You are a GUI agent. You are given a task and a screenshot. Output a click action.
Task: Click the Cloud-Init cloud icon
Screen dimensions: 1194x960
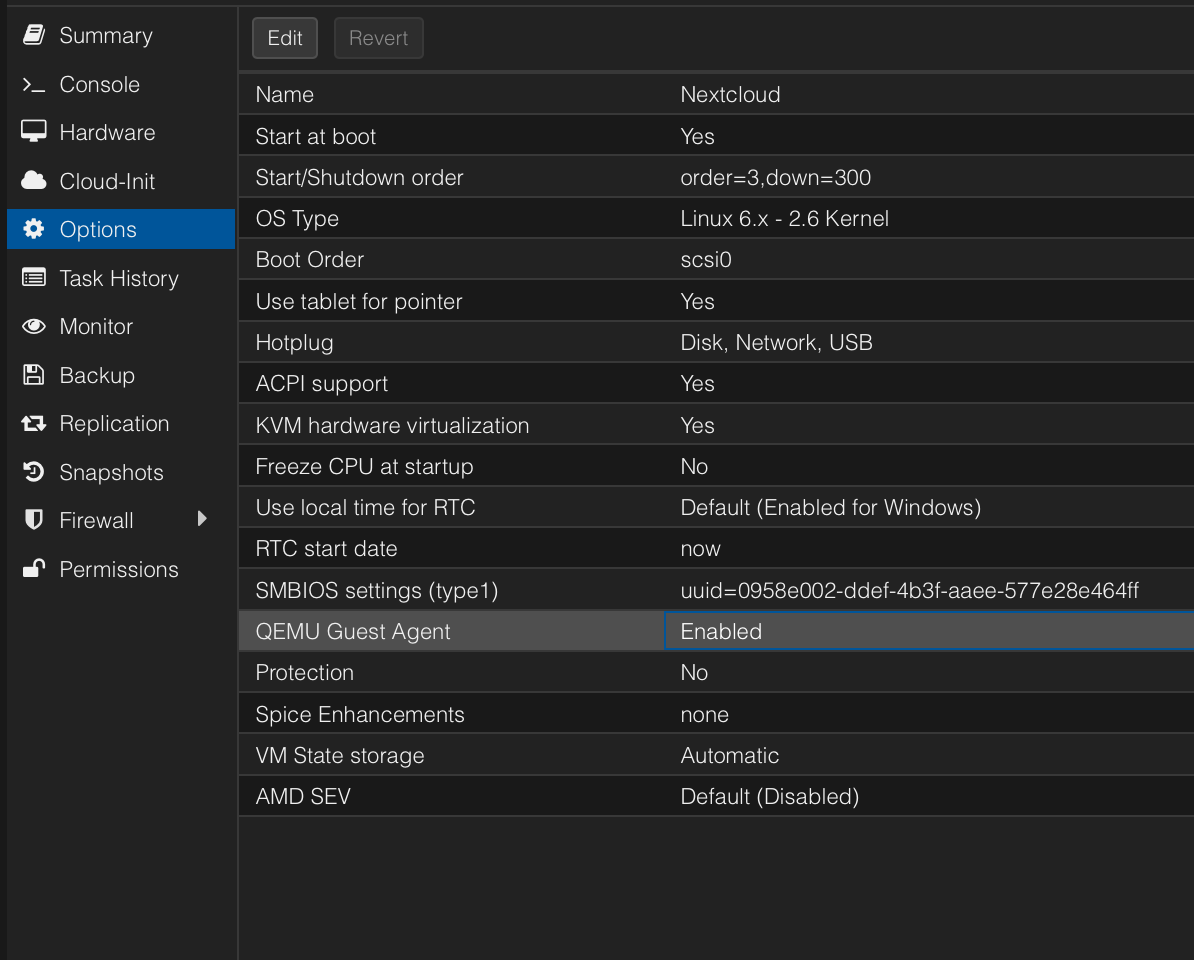click(34, 180)
